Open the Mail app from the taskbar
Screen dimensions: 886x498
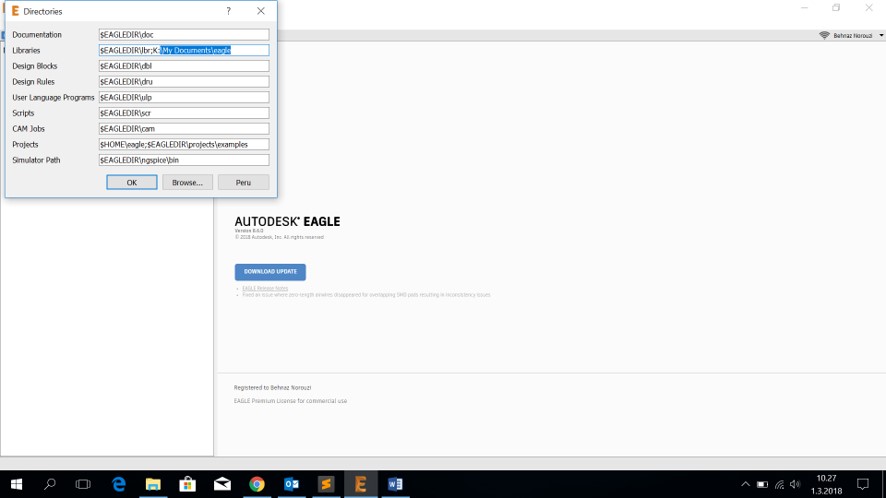point(222,484)
